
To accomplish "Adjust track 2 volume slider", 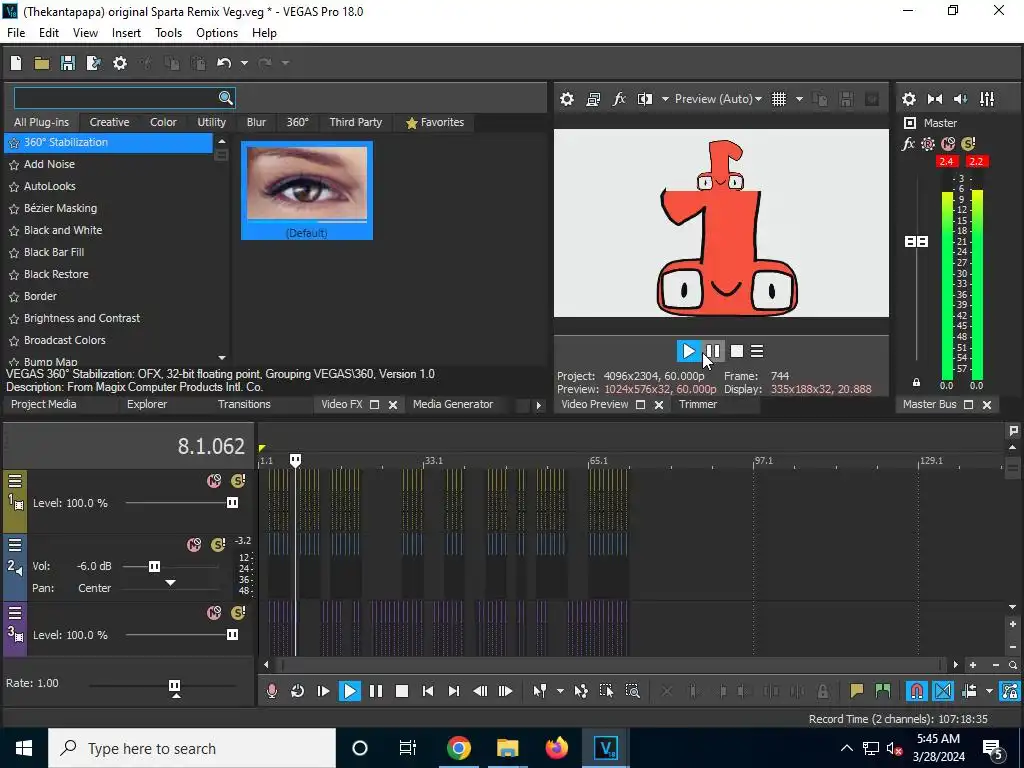I will pyautogui.click(x=154, y=566).
